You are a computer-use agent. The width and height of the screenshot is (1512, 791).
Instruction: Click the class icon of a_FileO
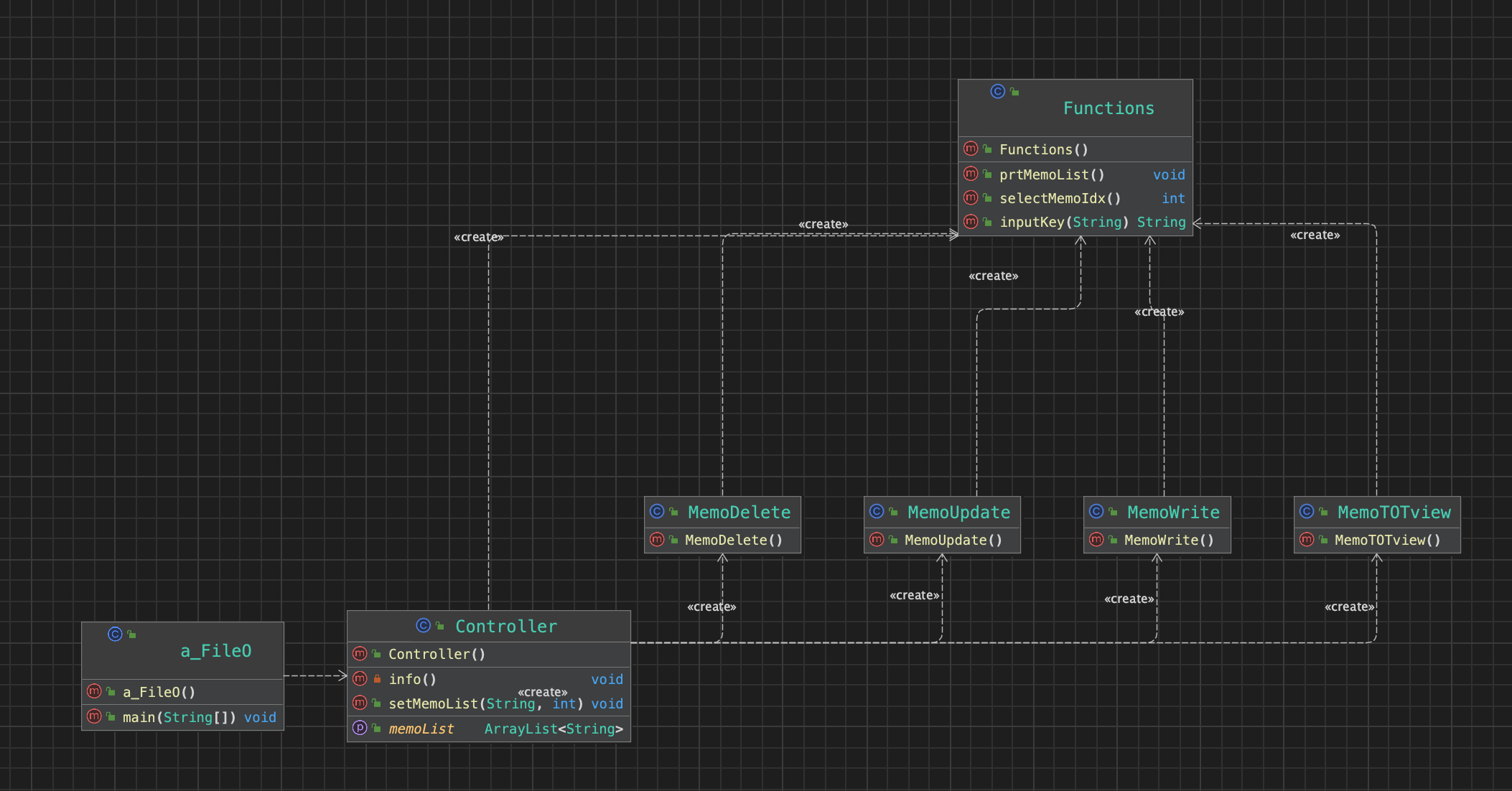pos(115,634)
